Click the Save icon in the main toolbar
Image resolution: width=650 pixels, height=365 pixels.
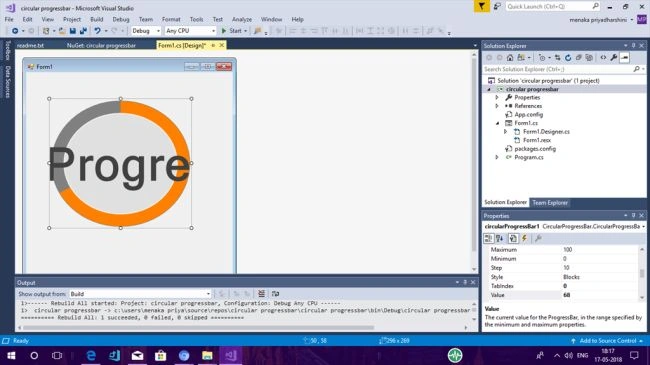[73, 31]
